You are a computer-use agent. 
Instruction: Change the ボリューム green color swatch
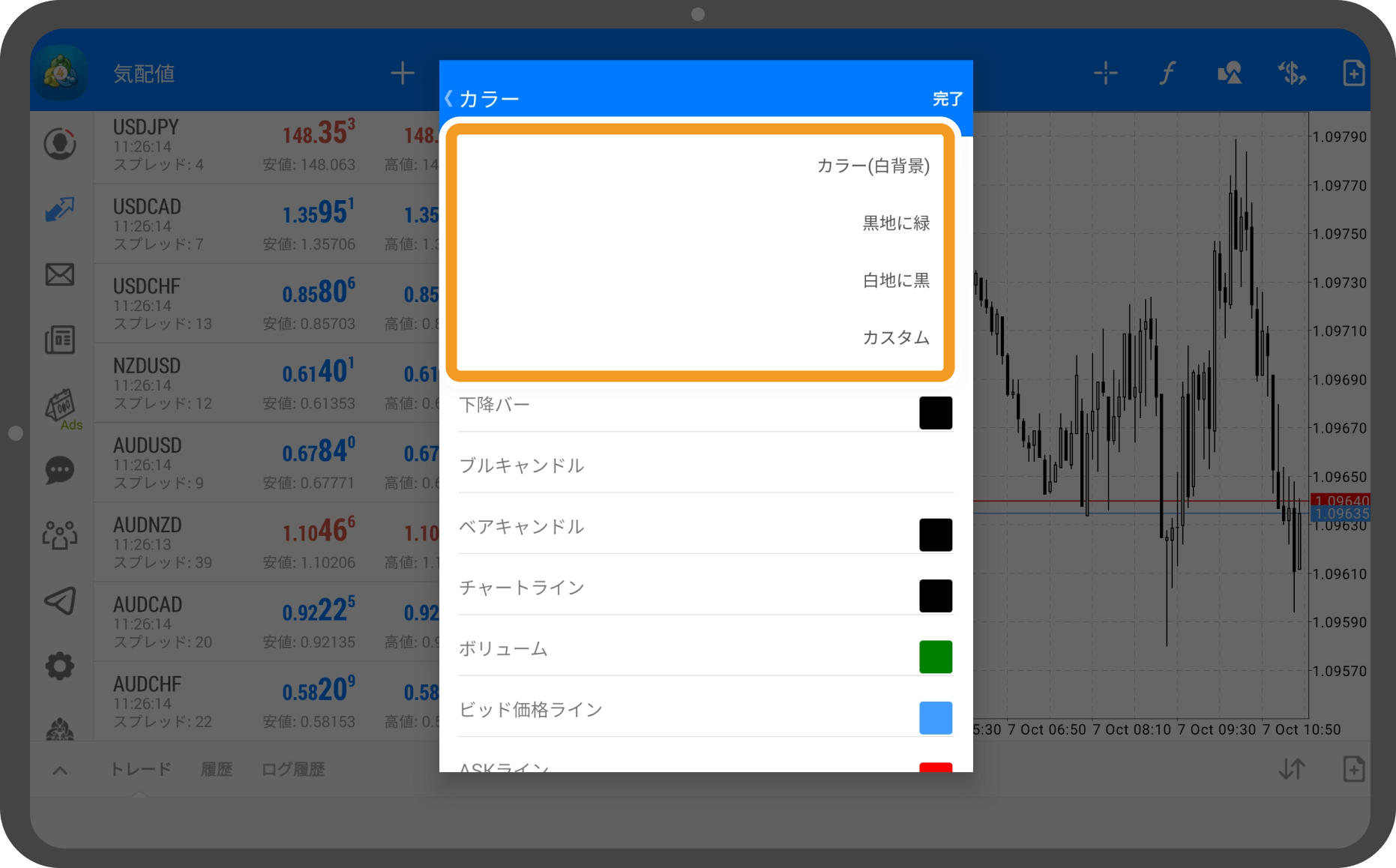(x=936, y=657)
